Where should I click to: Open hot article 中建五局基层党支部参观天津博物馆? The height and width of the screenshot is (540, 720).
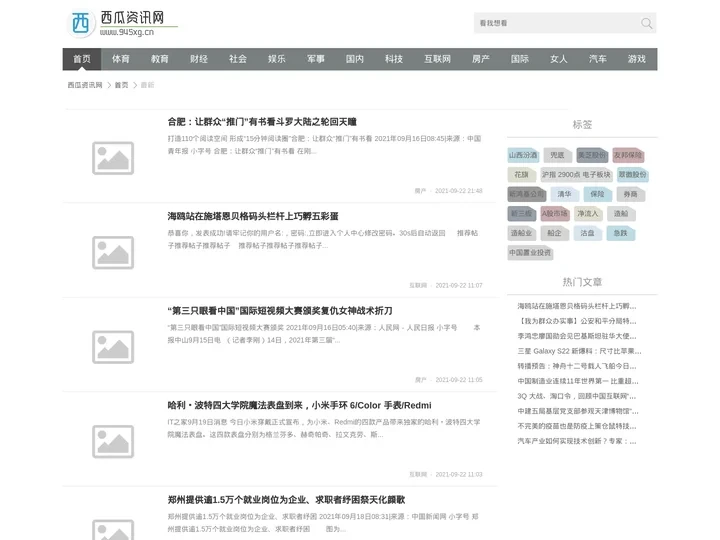pyautogui.click(x=578, y=411)
